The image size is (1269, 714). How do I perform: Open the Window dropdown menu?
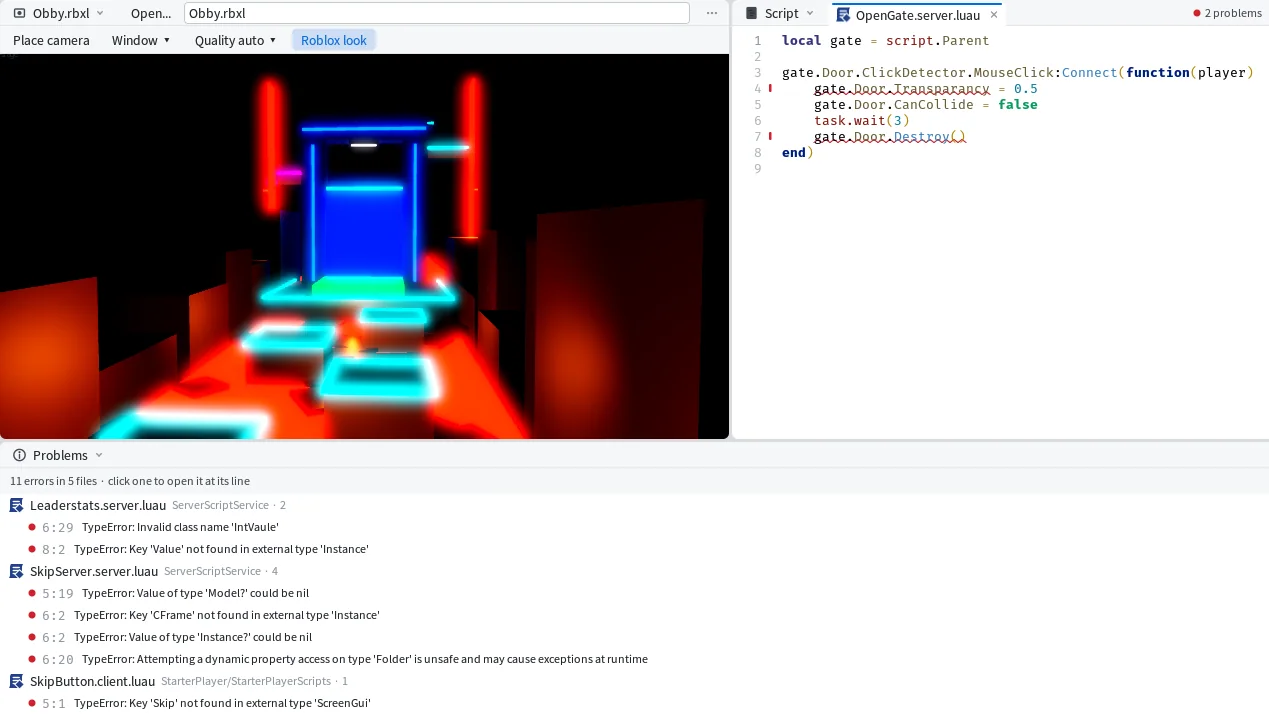coord(141,40)
